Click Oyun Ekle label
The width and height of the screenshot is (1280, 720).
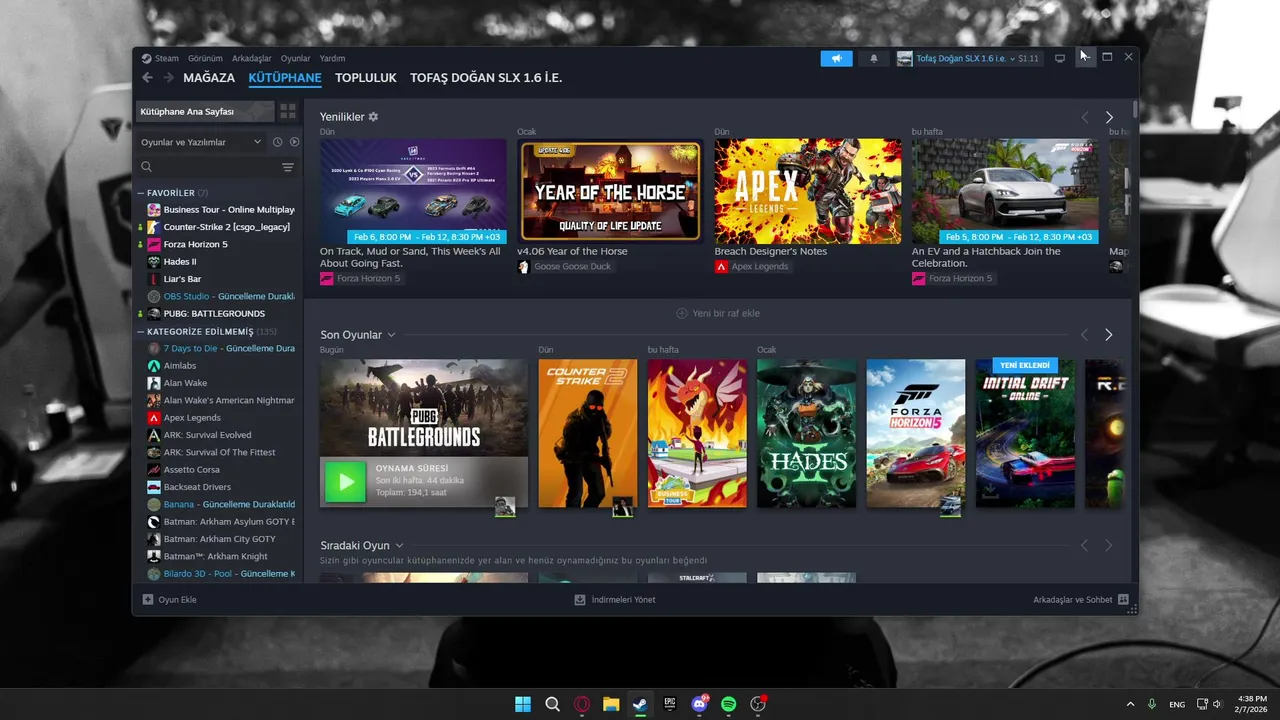pos(178,600)
